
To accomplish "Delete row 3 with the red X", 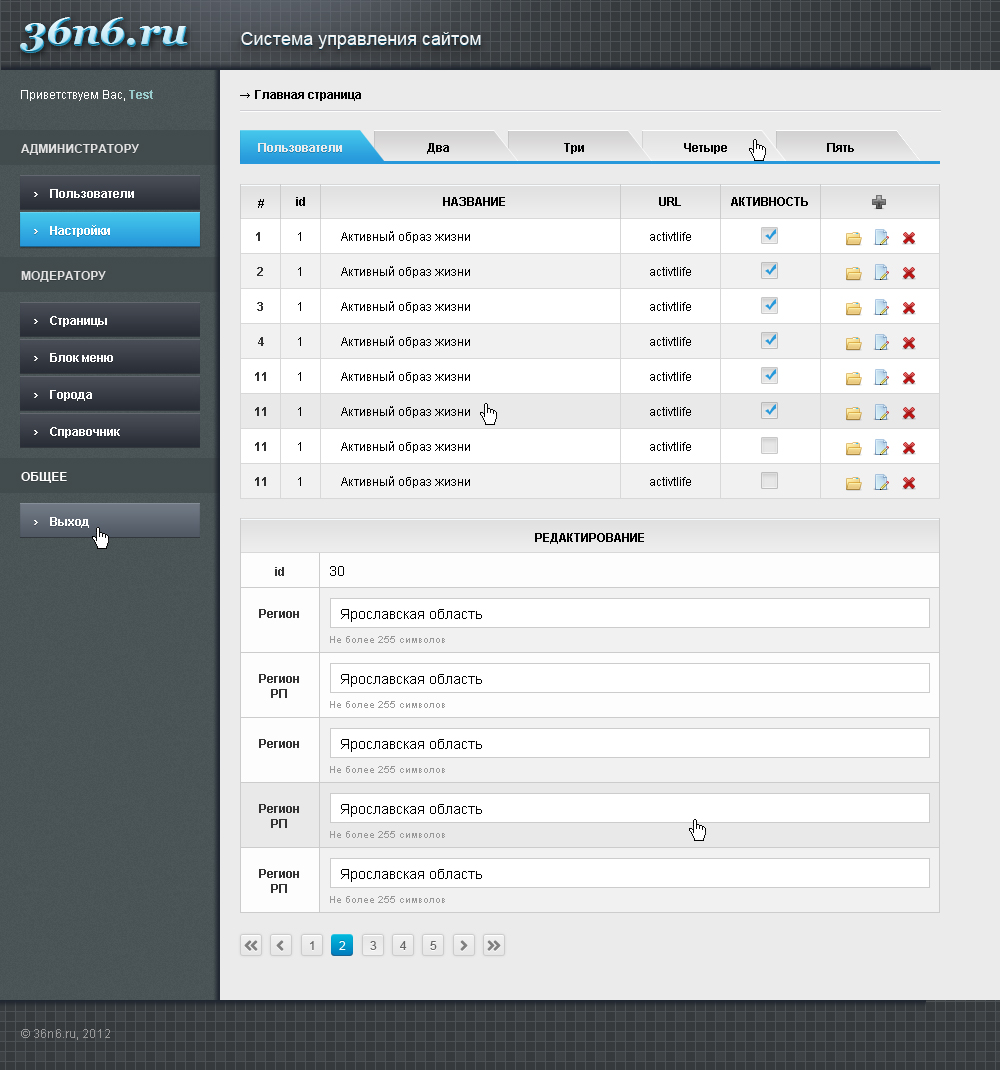I will point(909,308).
